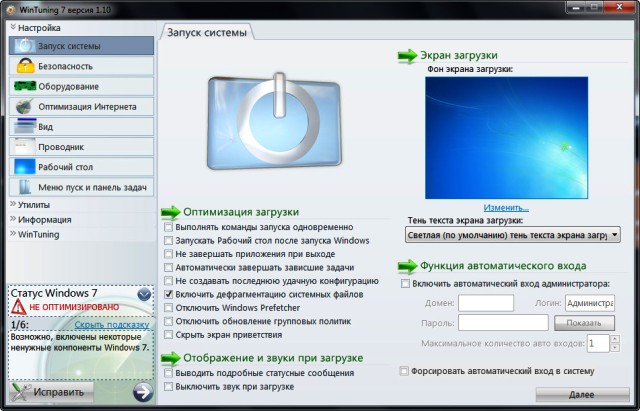Open the Оборудование settings page

[81, 86]
